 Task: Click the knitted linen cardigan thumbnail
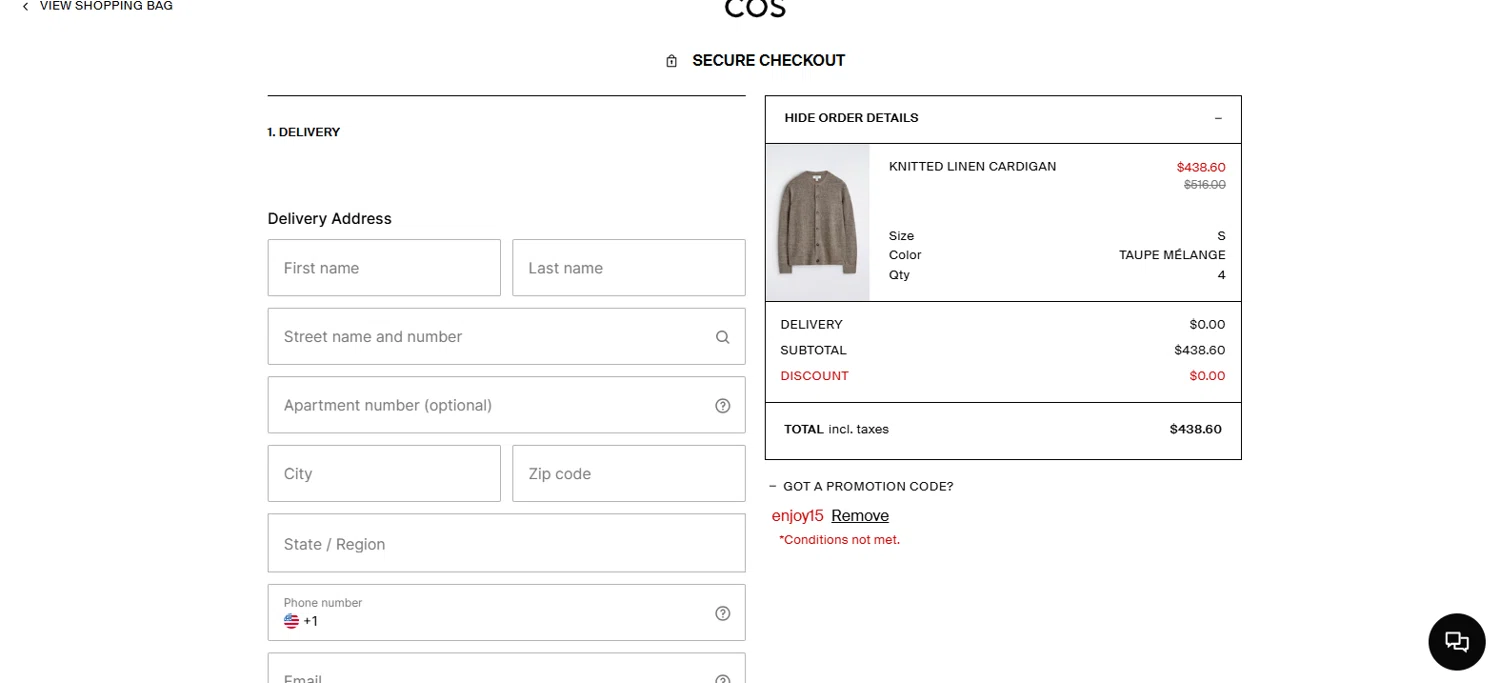[x=817, y=222]
